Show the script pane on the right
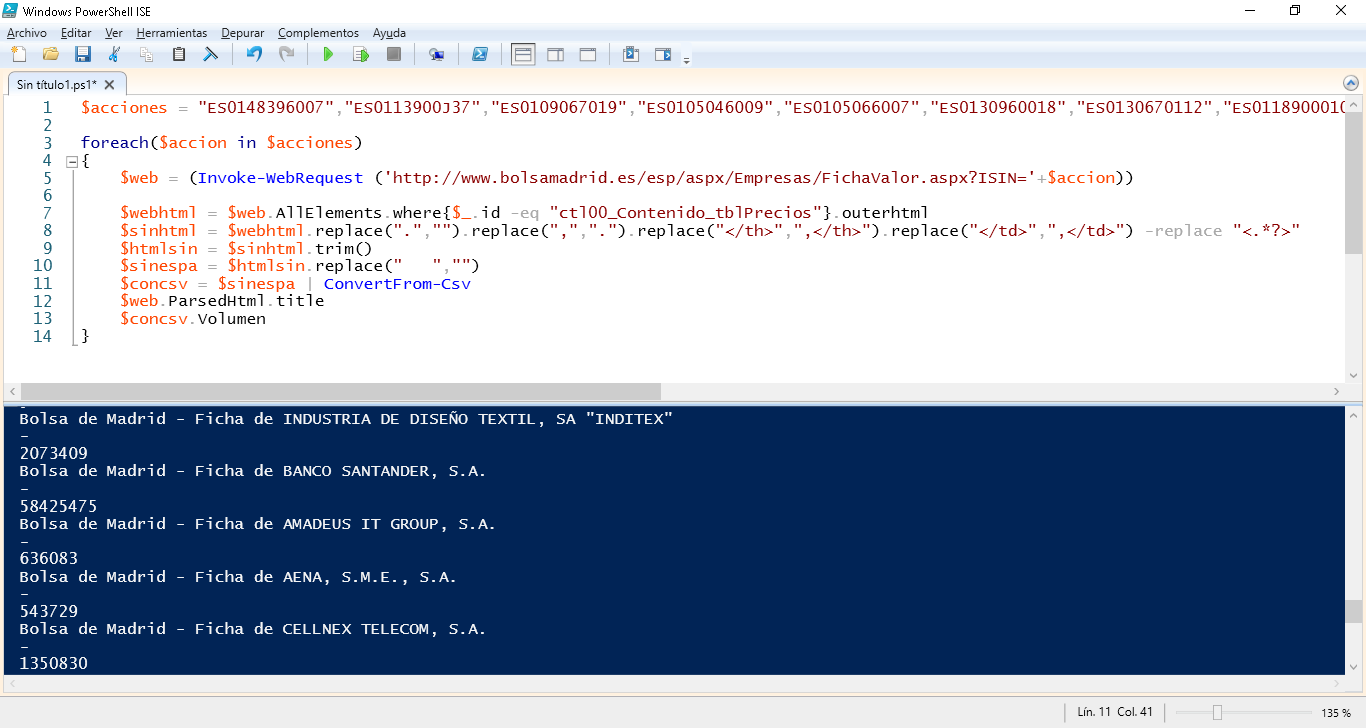Viewport: 1366px width, 728px height. tap(555, 55)
